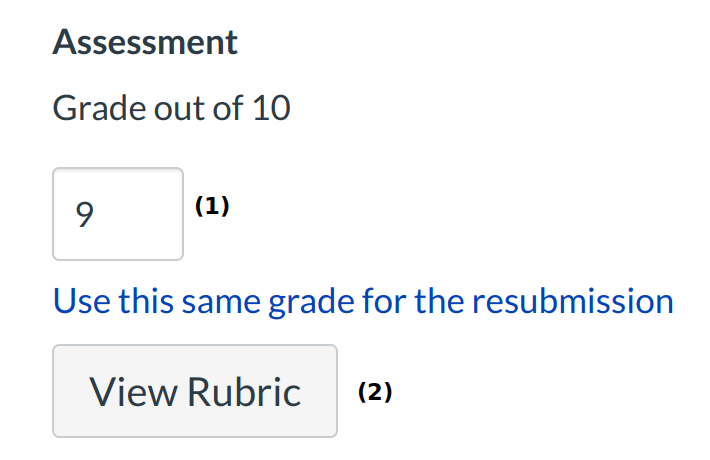
Task: Place cursor in the score text box
Action: point(118,214)
